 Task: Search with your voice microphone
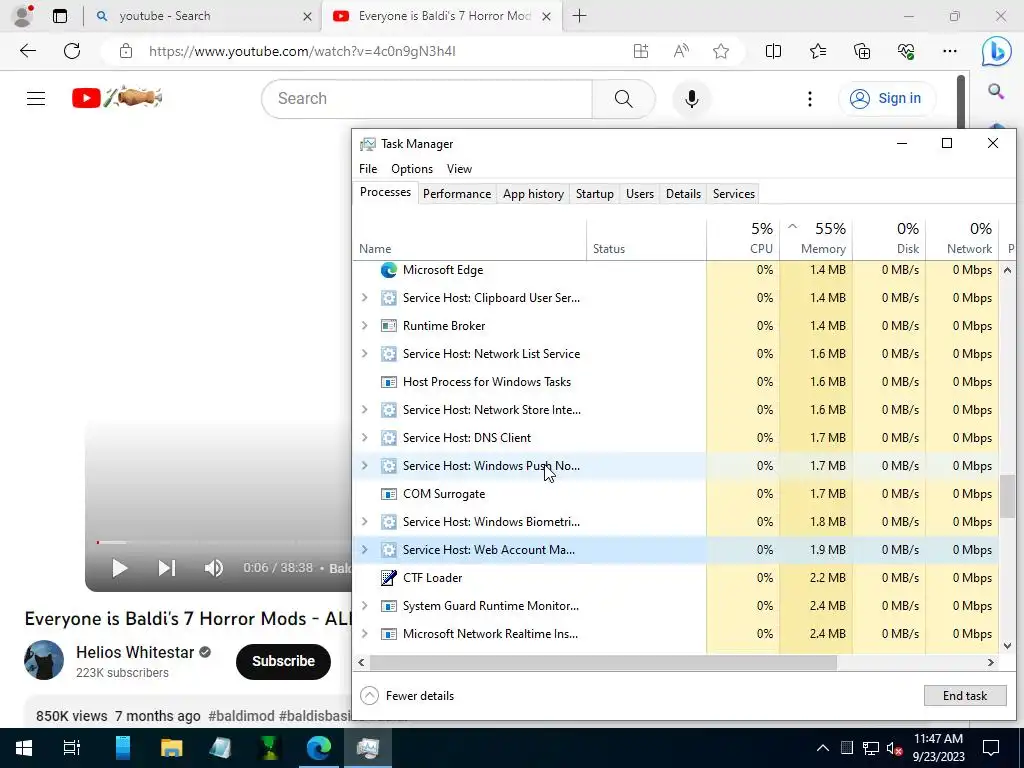tap(692, 99)
